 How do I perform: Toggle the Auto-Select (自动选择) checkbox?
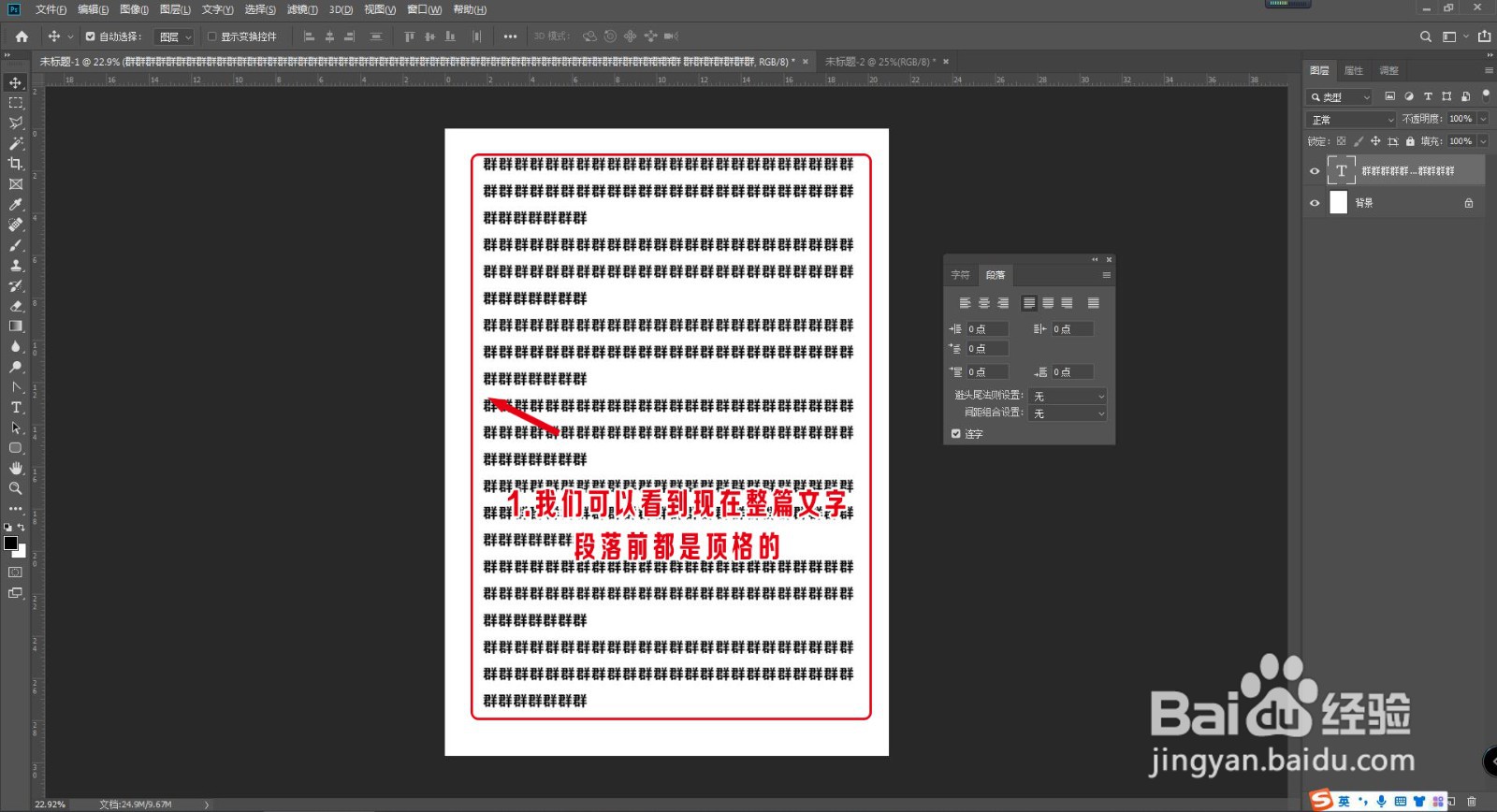click(x=91, y=36)
